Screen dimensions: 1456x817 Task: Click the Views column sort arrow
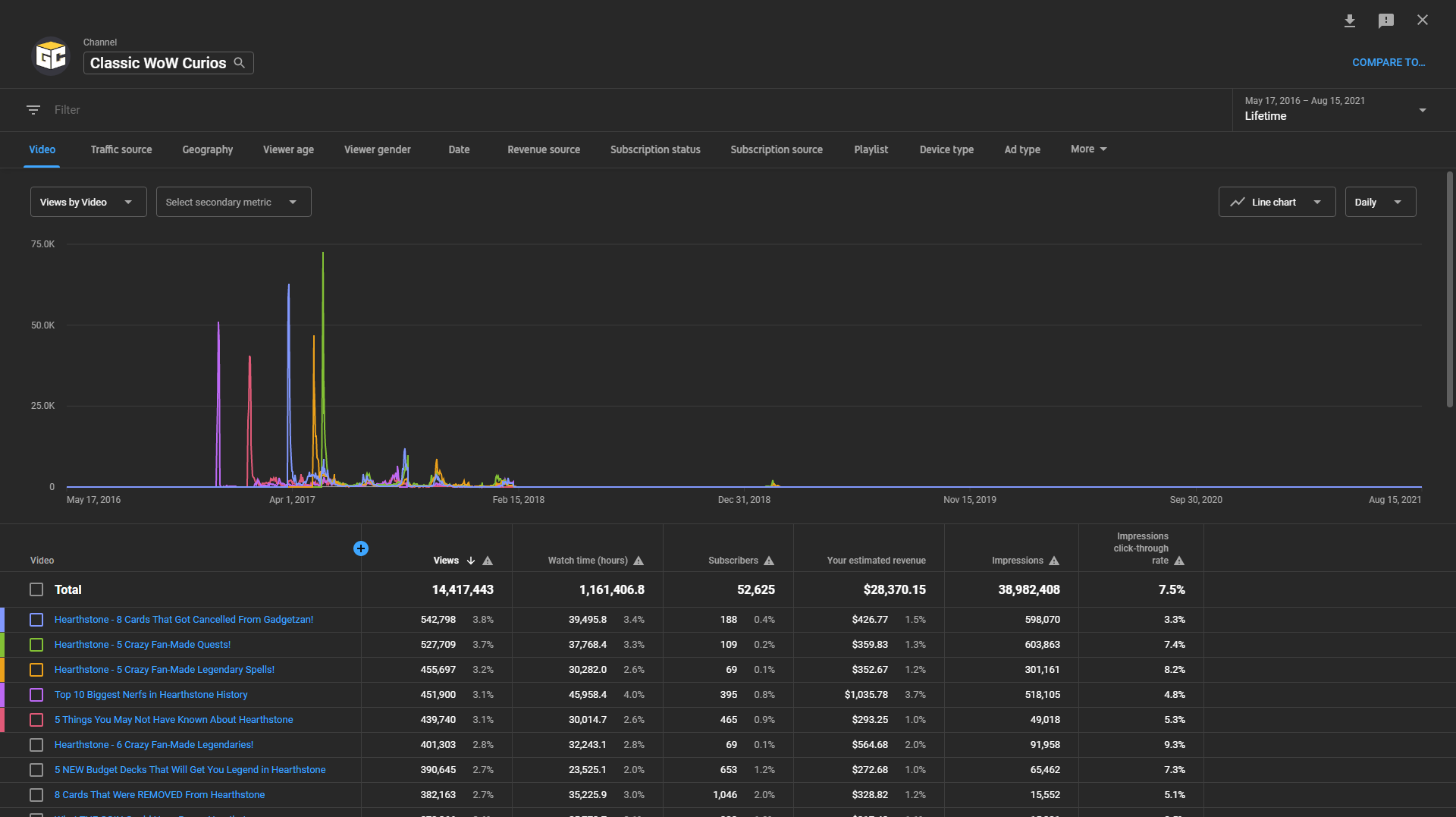click(x=471, y=561)
